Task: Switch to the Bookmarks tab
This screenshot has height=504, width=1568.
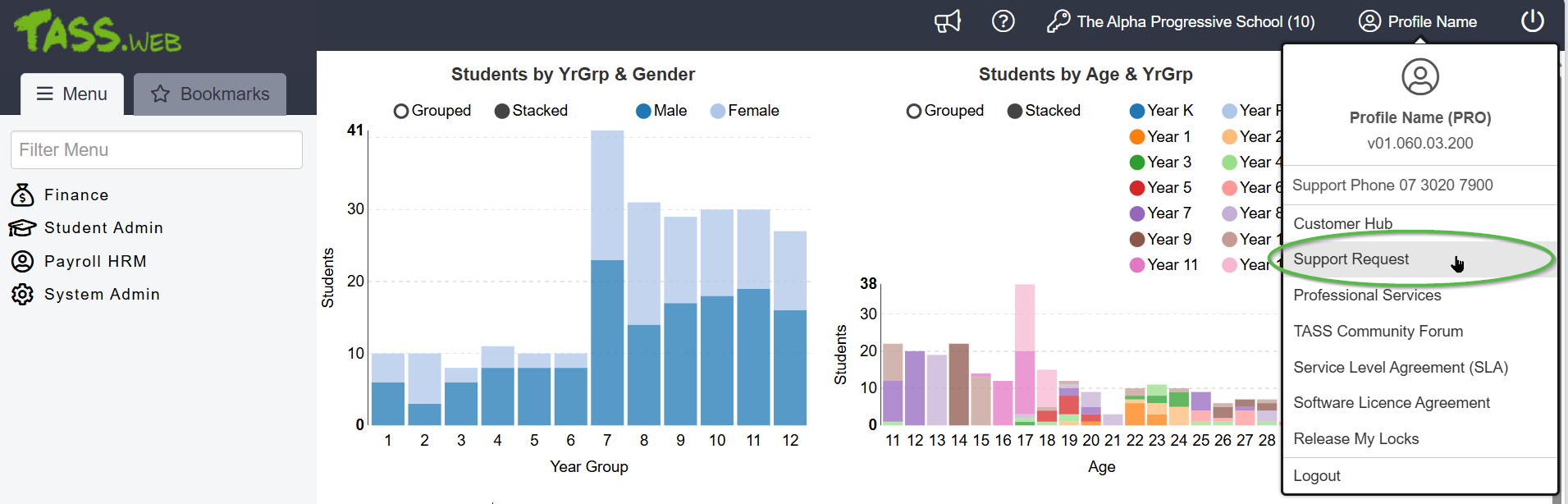Action: click(x=210, y=94)
